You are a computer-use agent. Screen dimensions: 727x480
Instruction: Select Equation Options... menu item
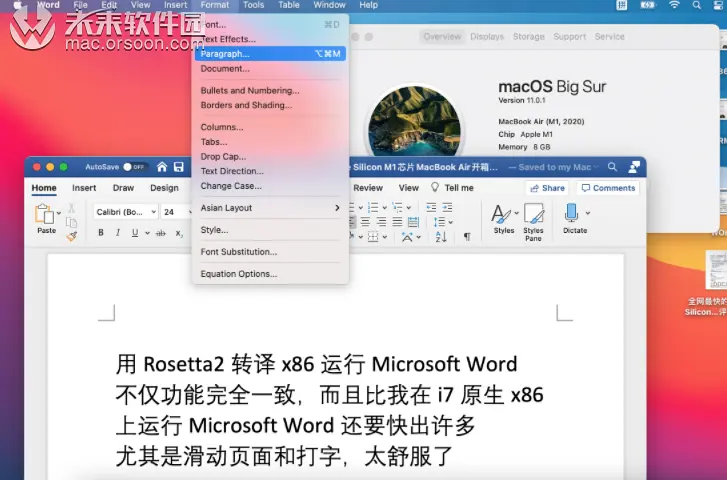(270, 274)
